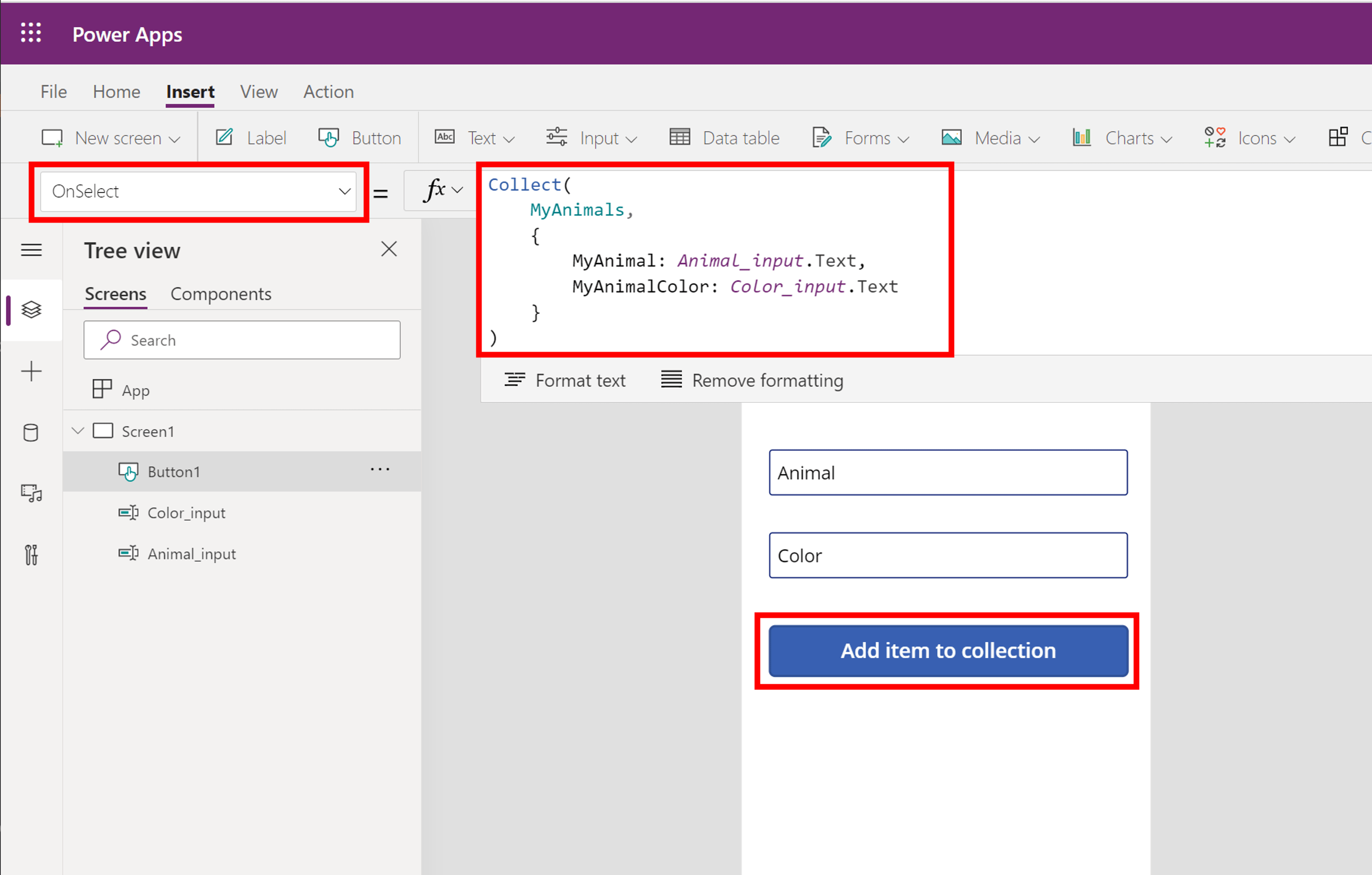Open the Media sidebar icon
Screen dimensions: 1372x875
pyautogui.click(x=31, y=493)
